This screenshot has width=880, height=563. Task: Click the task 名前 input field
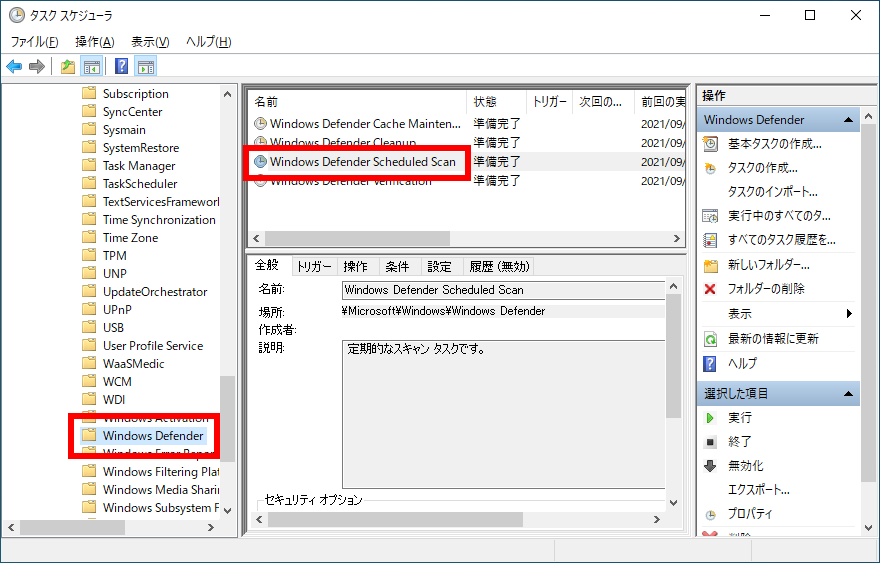[x=503, y=290]
